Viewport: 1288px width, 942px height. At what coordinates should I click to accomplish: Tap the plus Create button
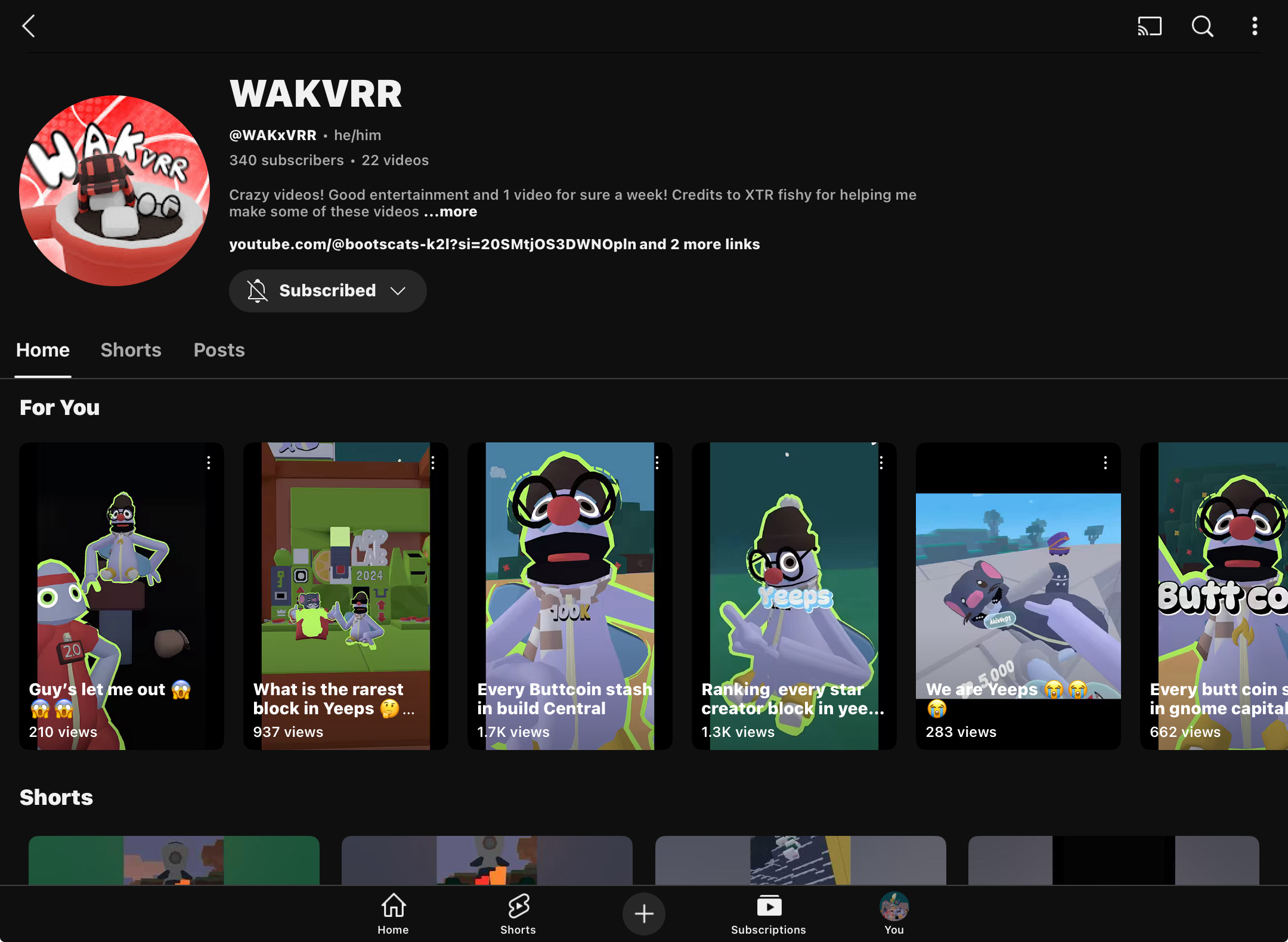[x=644, y=914]
